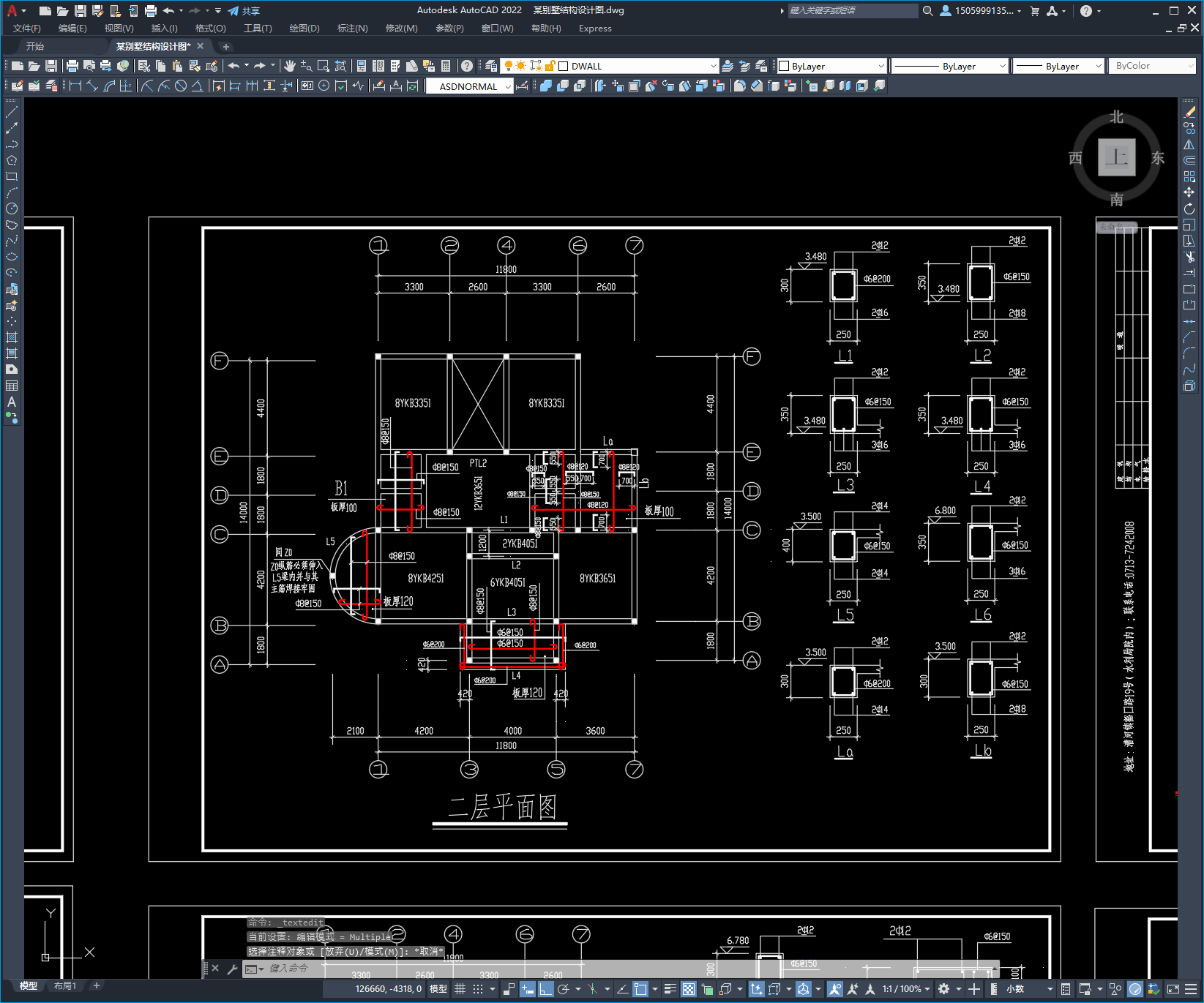The width and height of the screenshot is (1204, 1003).
Task: Select the Multiline Text A tool
Action: tap(12, 402)
